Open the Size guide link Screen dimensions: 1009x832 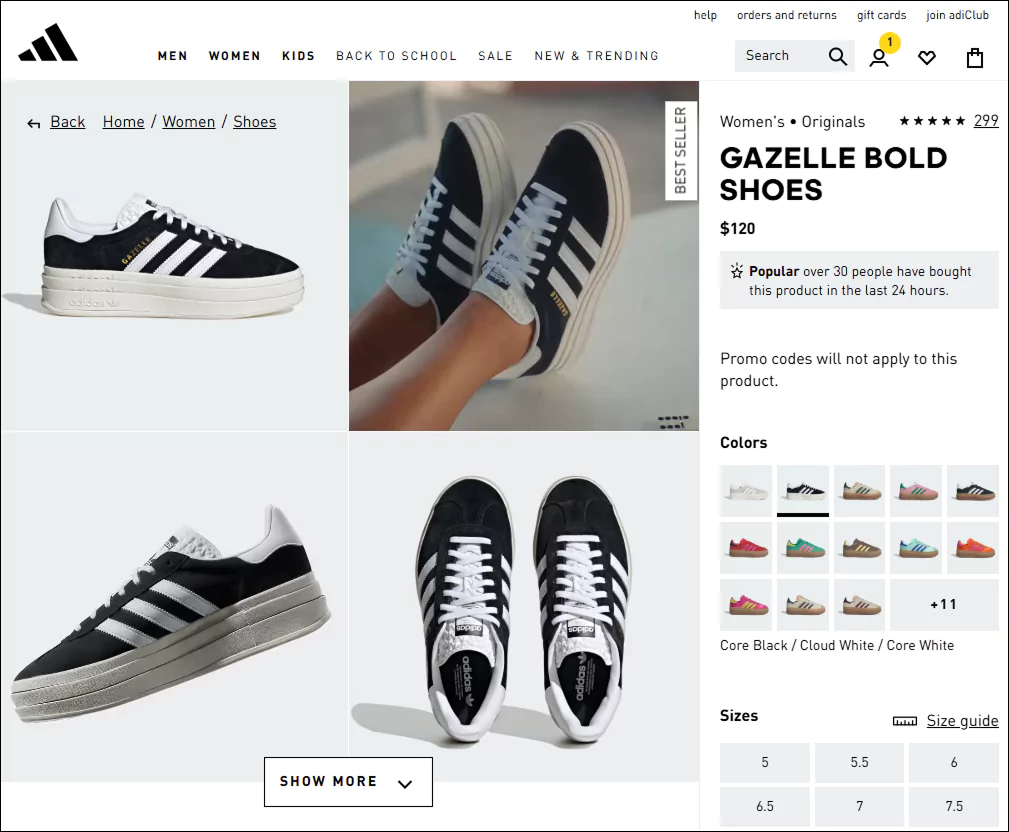coord(963,721)
